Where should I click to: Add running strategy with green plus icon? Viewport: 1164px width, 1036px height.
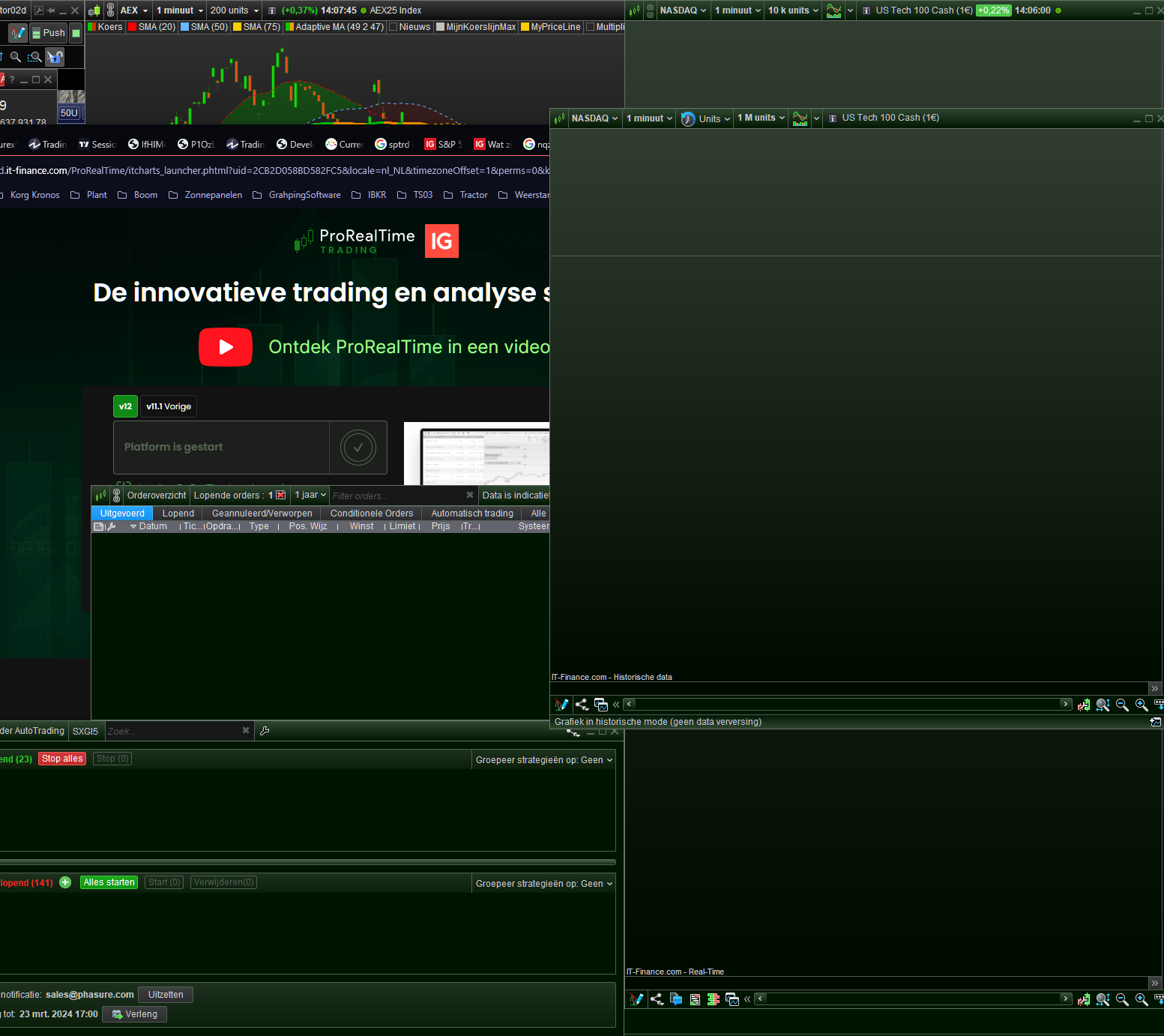click(x=65, y=882)
